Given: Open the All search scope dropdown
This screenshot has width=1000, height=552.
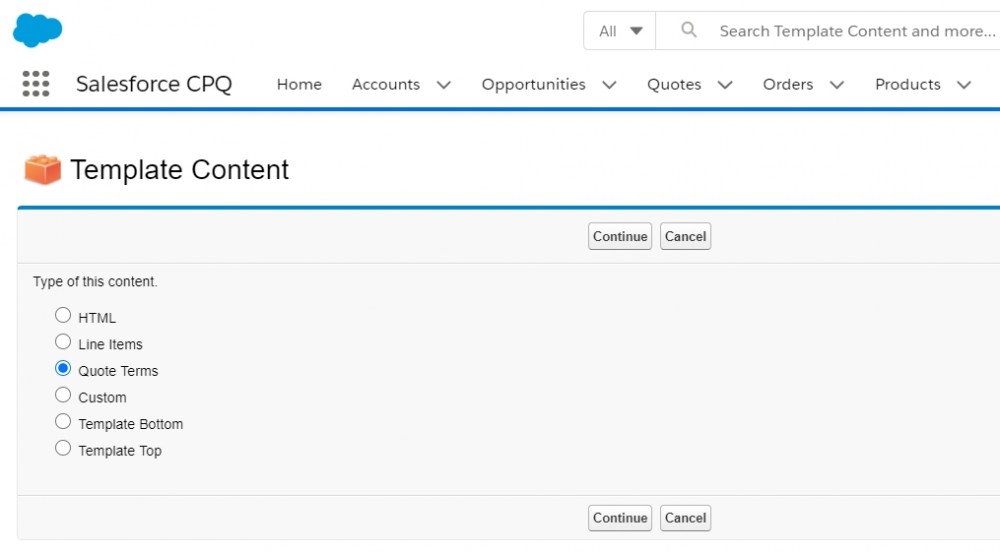Looking at the screenshot, I should 620,31.
